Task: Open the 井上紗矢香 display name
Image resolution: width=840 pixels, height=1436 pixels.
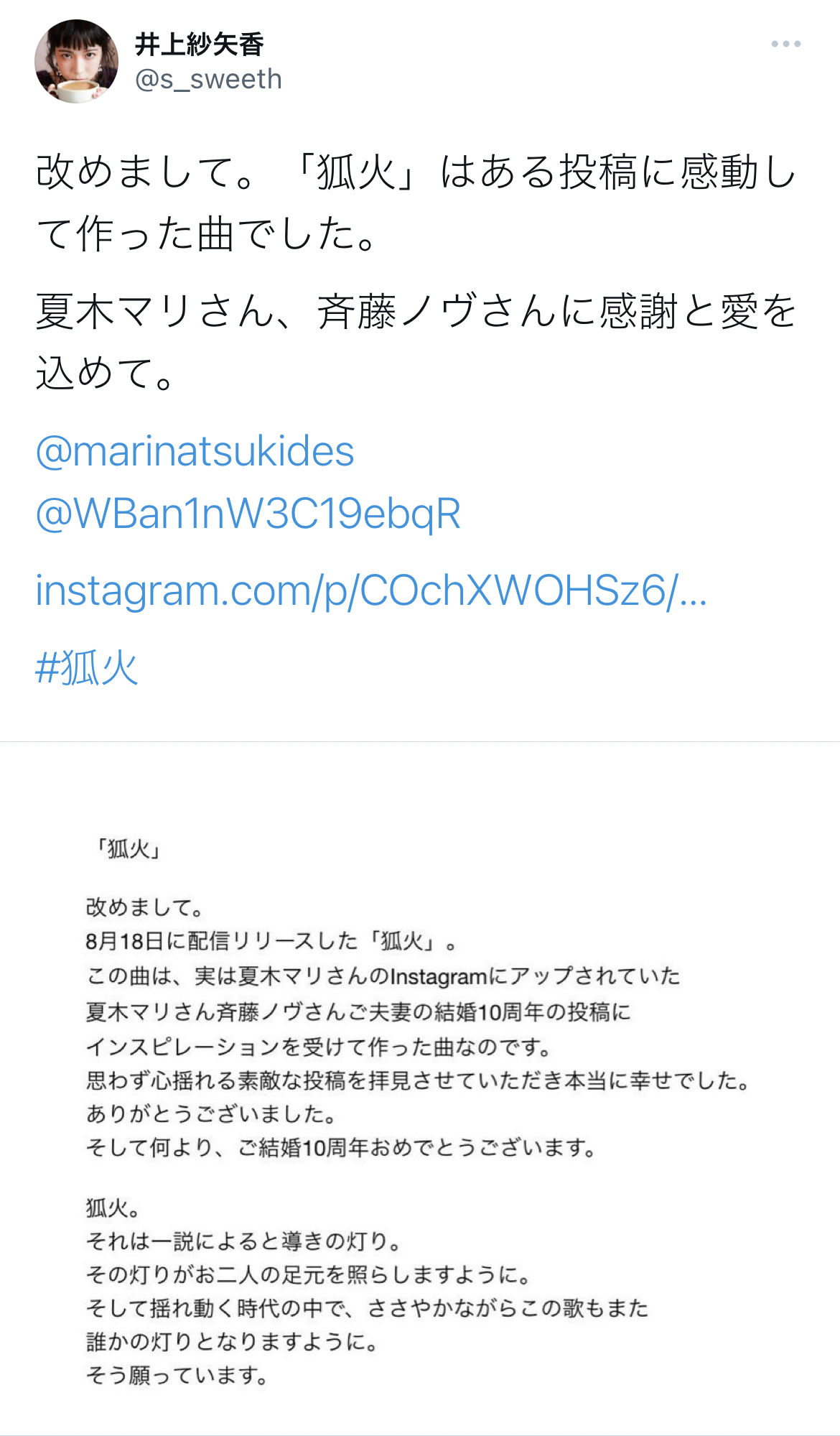Action: point(200,45)
